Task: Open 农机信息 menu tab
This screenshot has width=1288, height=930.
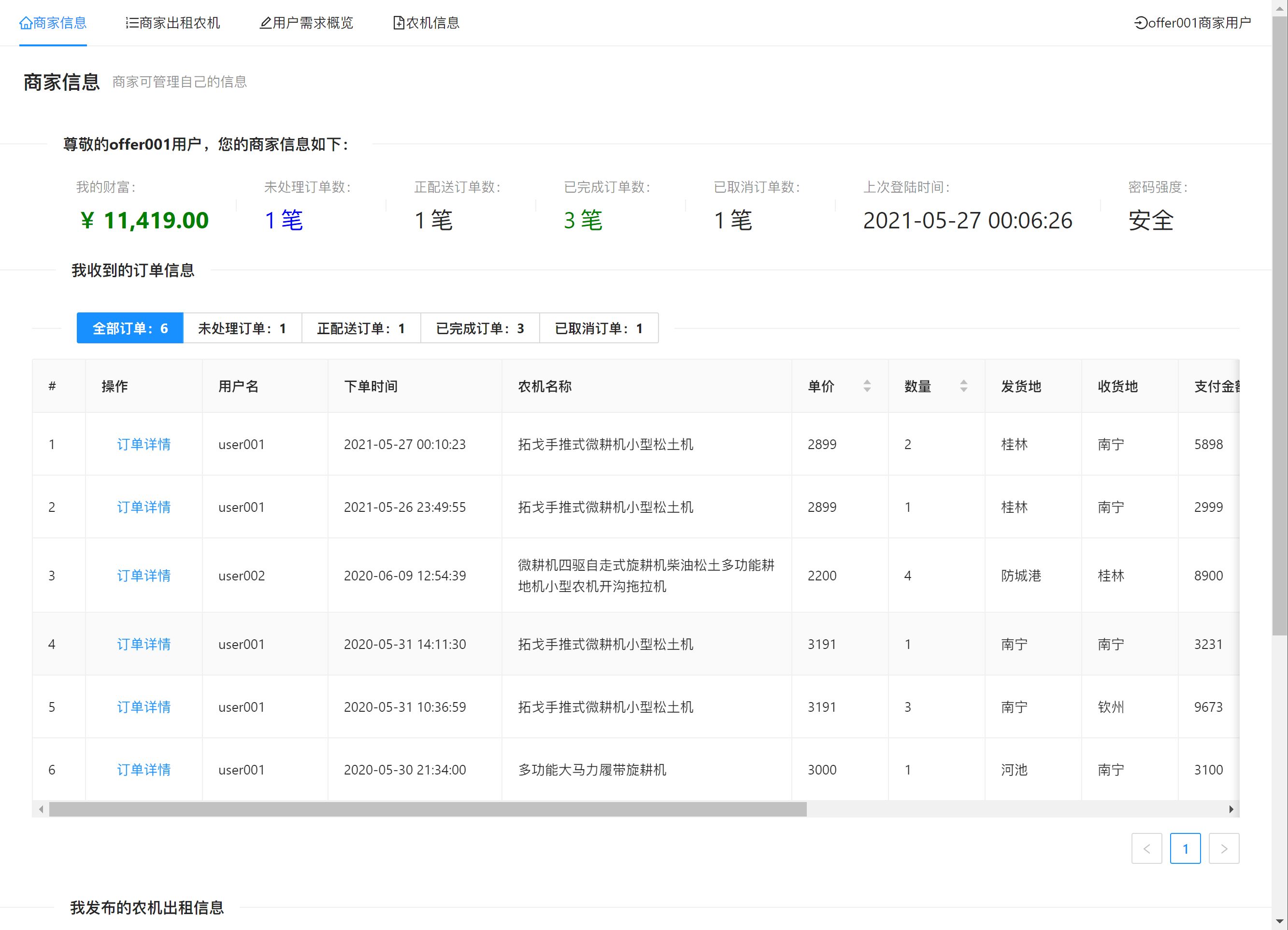Action: [432, 23]
